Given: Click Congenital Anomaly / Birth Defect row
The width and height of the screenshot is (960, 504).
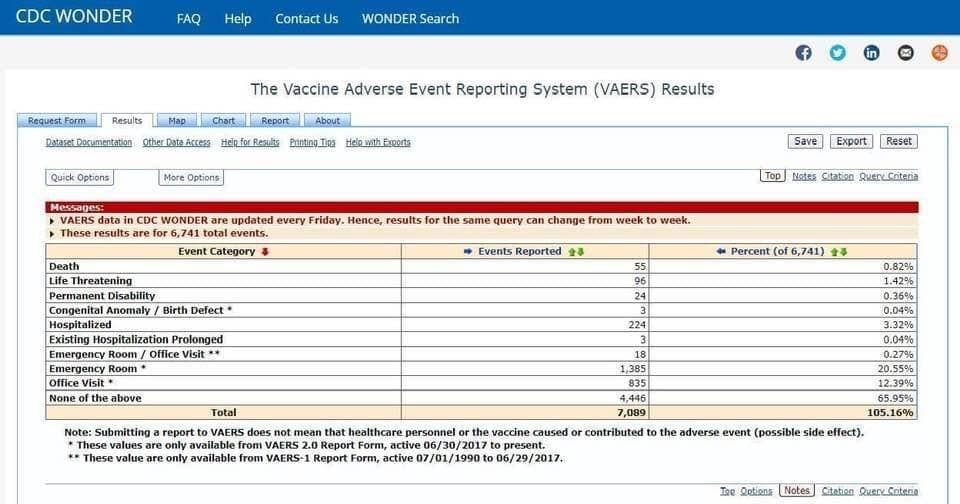Looking at the screenshot, I should click(x=140, y=310).
